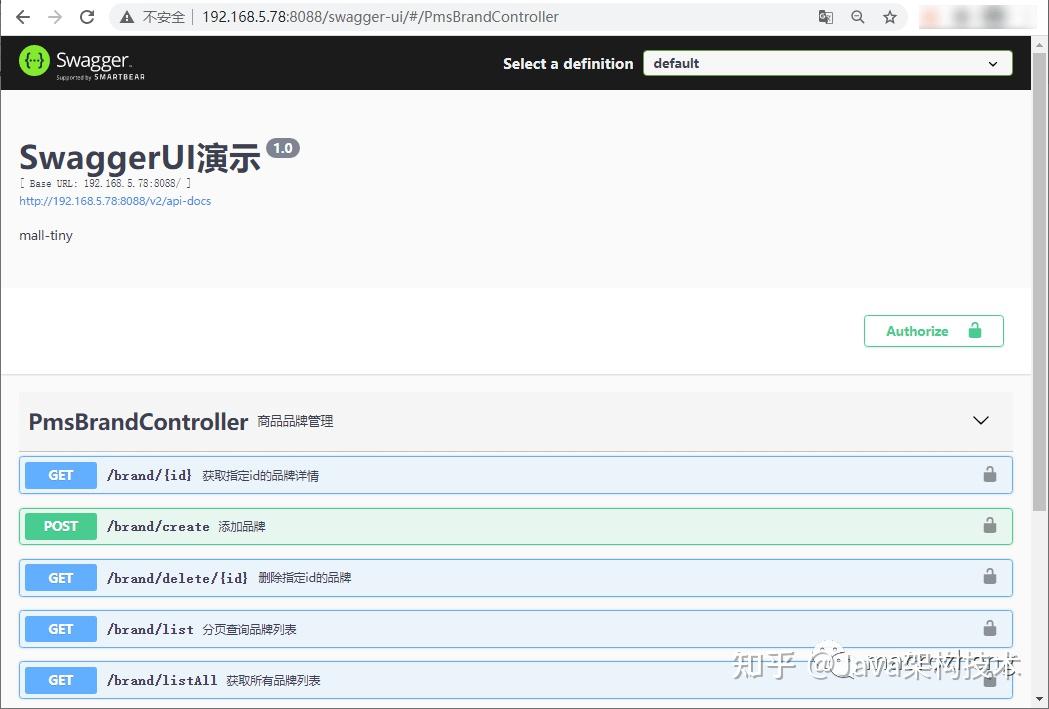Click the Authorize button
Image resolution: width=1049 pixels, height=709 pixels.
(920, 331)
